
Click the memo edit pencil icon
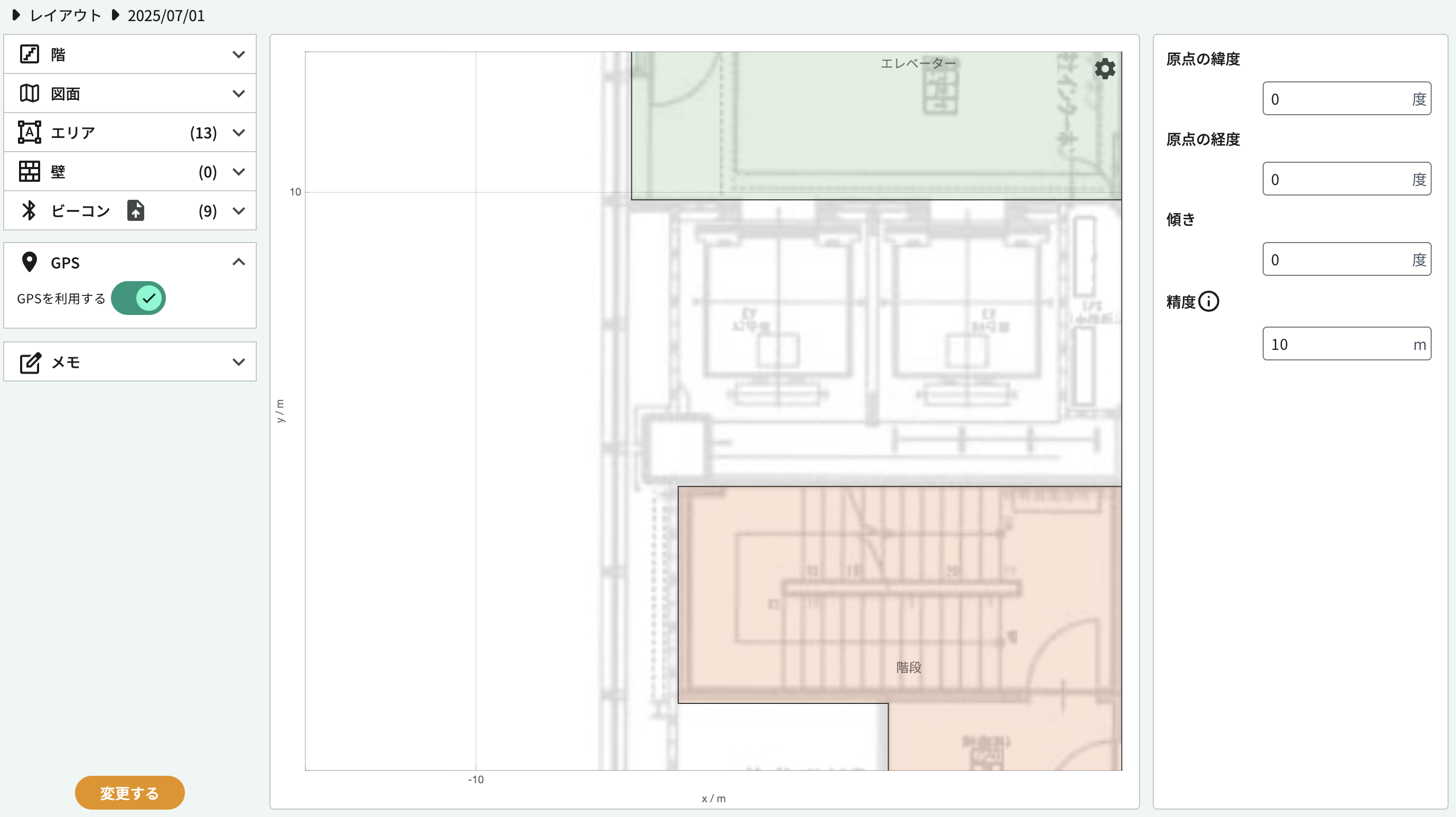click(x=30, y=363)
